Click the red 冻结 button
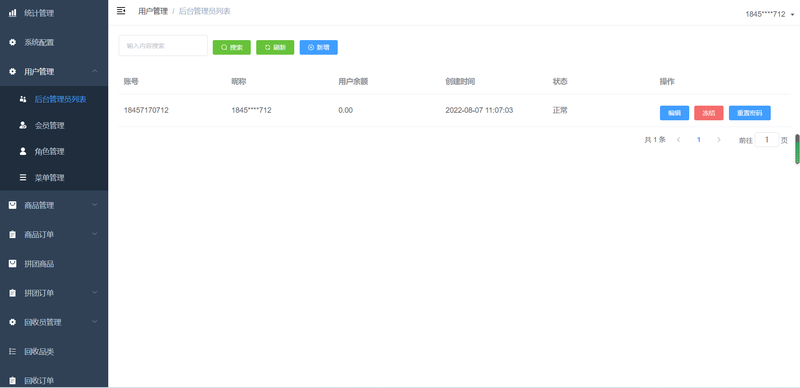The image size is (800, 388). click(709, 113)
